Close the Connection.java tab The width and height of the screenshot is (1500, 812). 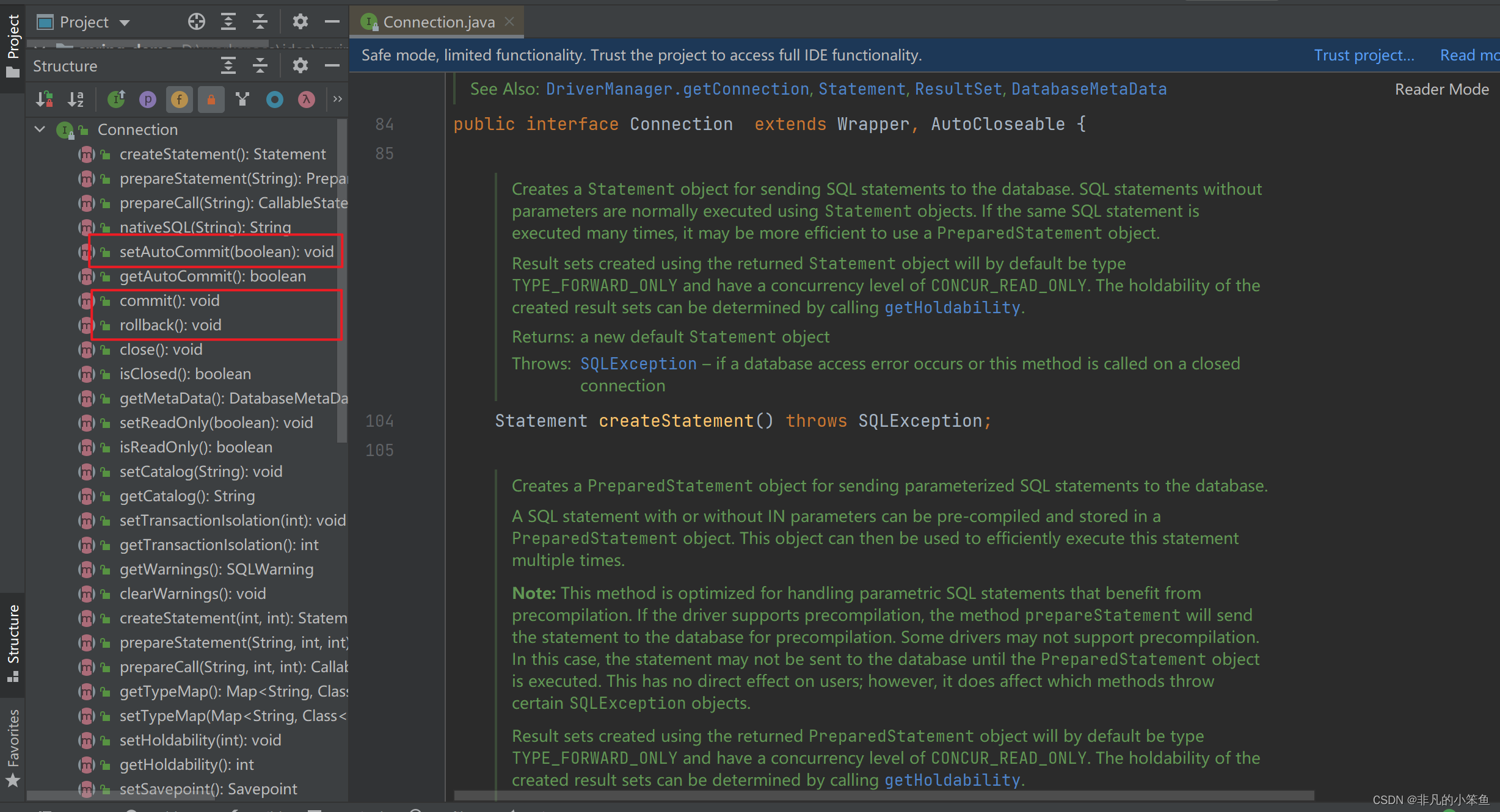coord(509,22)
